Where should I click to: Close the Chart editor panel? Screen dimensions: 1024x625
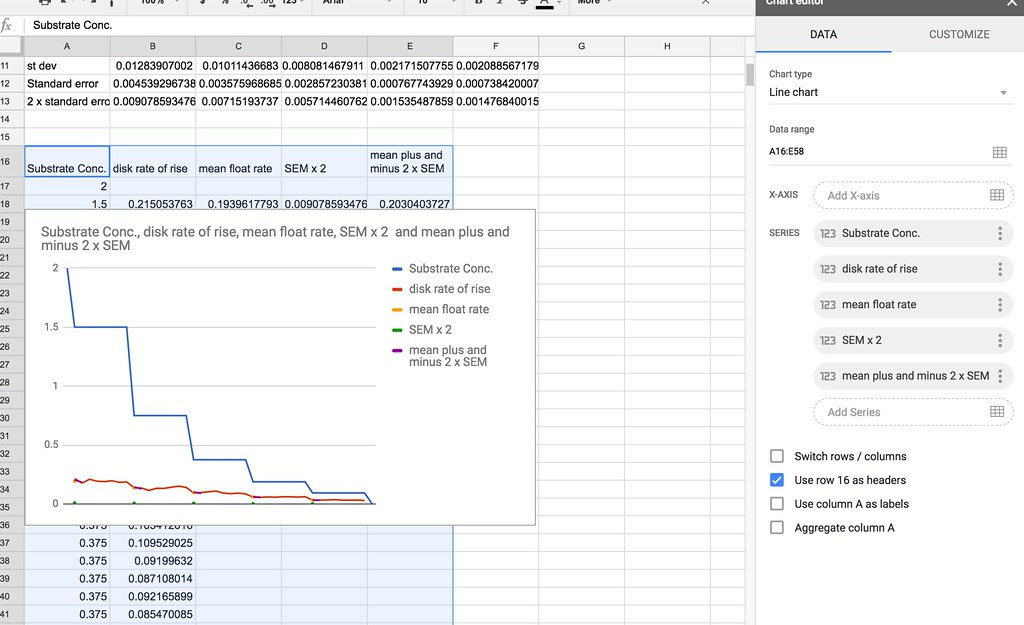1009,3
